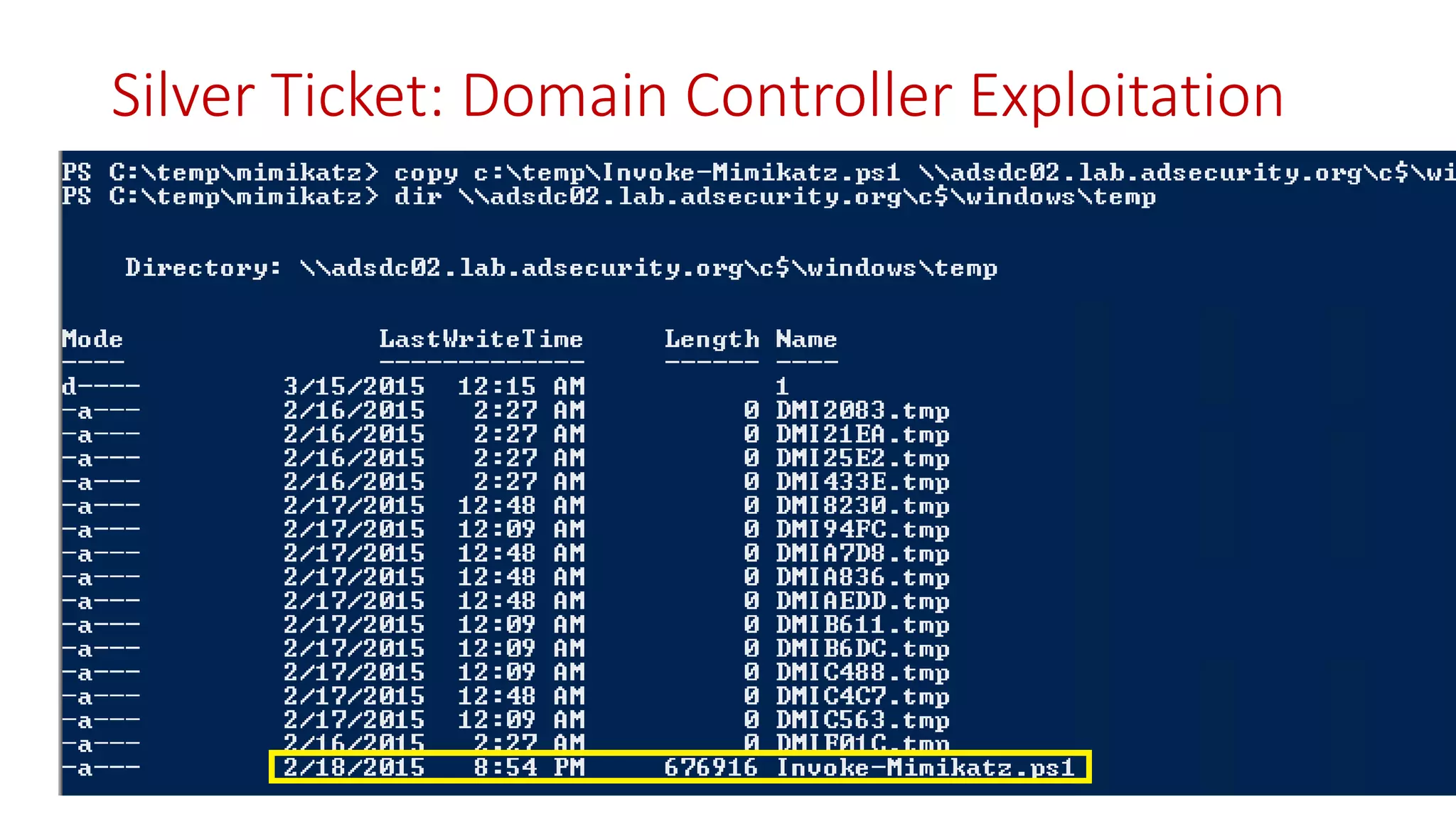Screen dimensions: 1456x819
Task: Click the 'Directory:' path line
Action: pos(561,268)
